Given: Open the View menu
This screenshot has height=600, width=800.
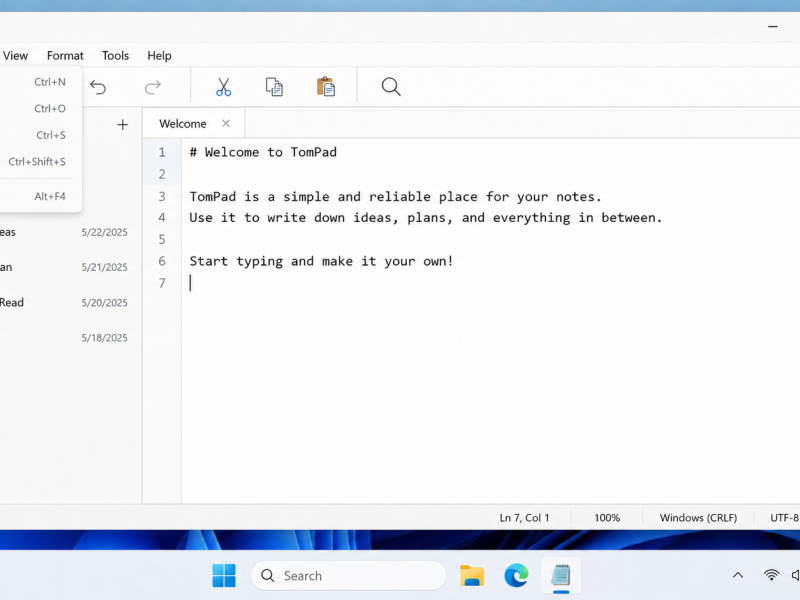Looking at the screenshot, I should pos(15,56).
